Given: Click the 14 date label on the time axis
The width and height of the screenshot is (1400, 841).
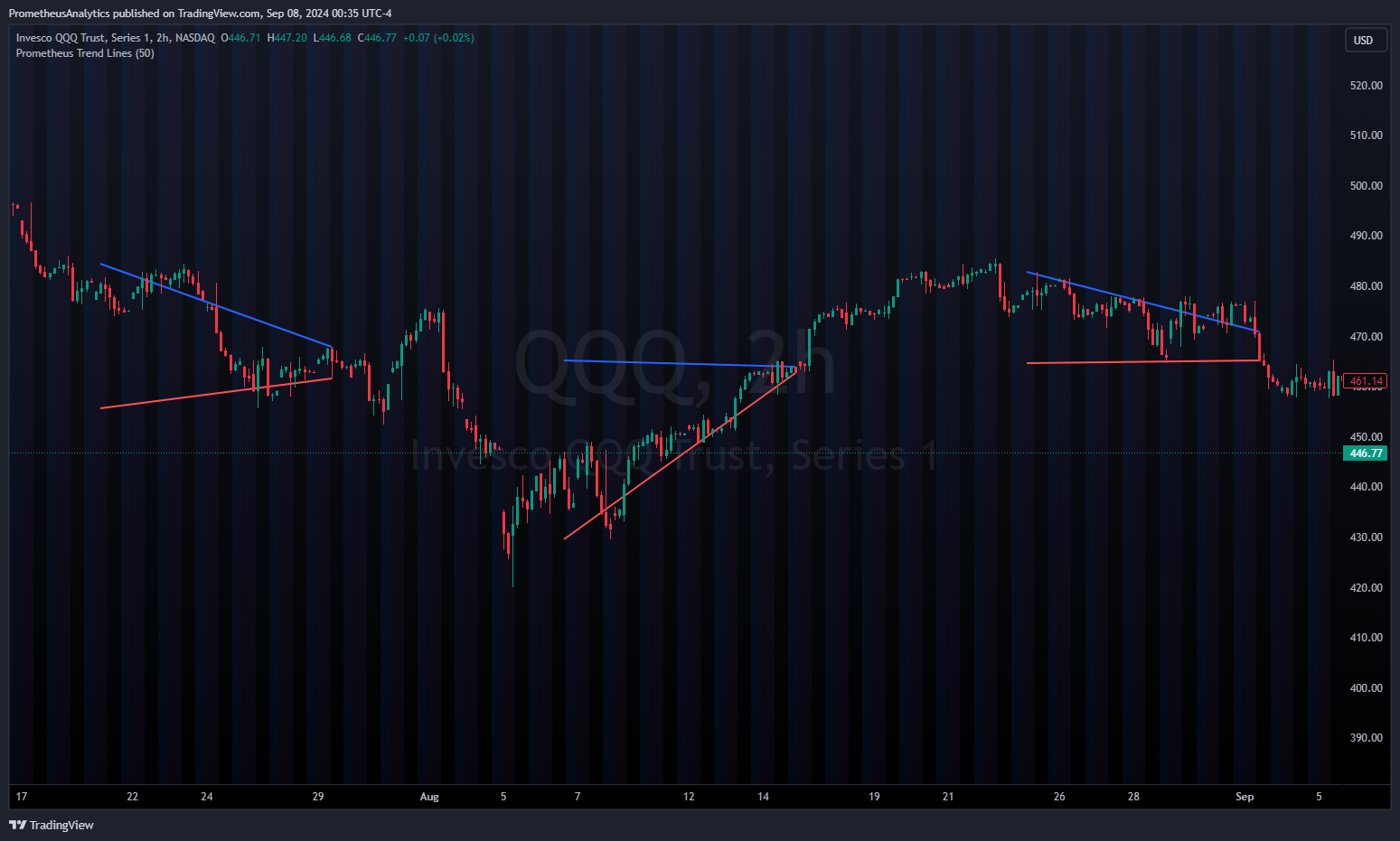Looking at the screenshot, I should [x=763, y=797].
